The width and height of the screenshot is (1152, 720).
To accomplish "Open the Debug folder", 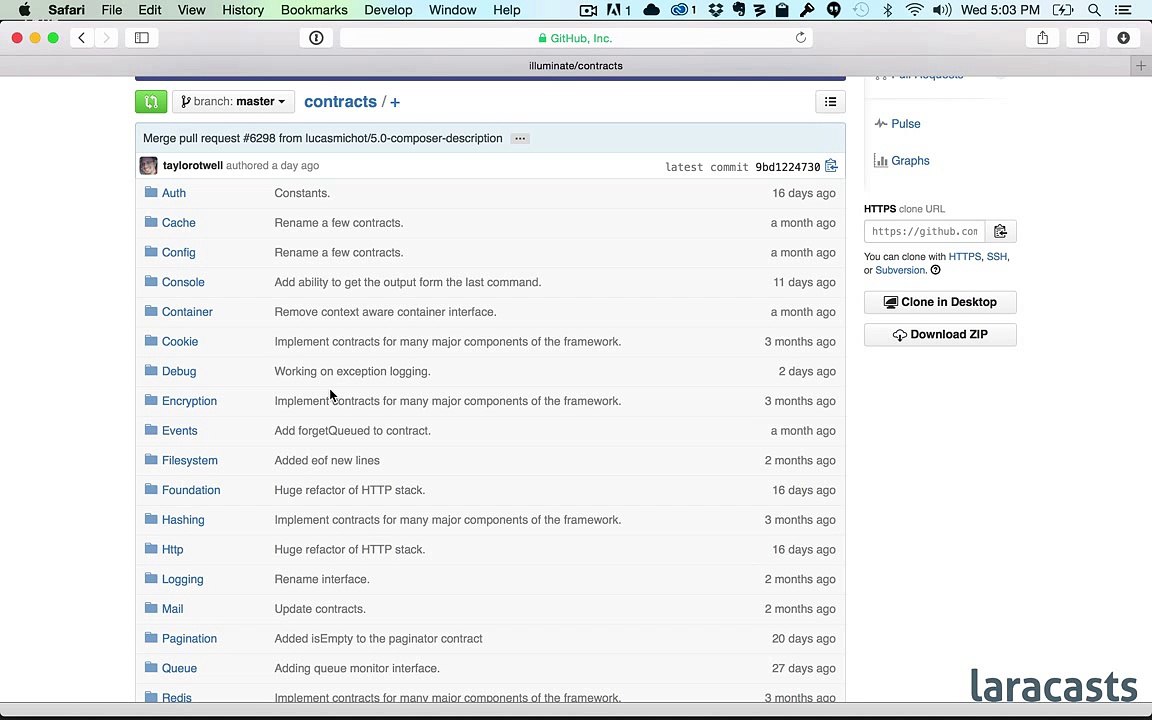I will pos(179,371).
